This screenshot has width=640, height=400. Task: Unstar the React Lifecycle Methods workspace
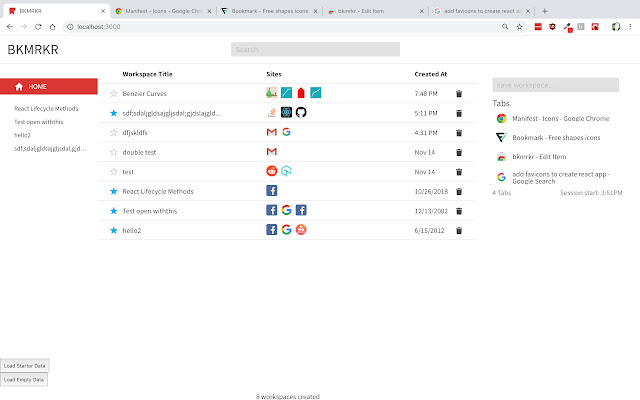pyautogui.click(x=113, y=191)
